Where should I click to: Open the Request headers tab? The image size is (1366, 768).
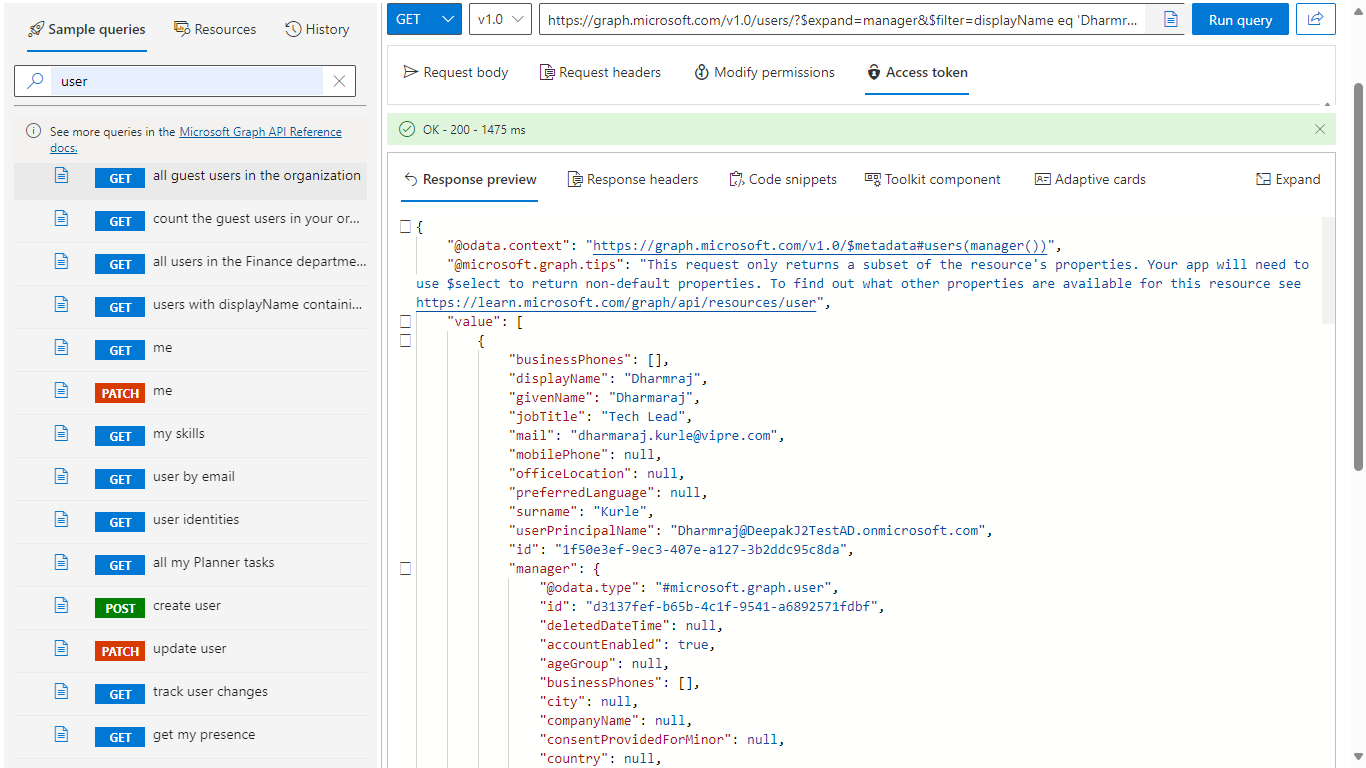pyautogui.click(x=600, y=72)
